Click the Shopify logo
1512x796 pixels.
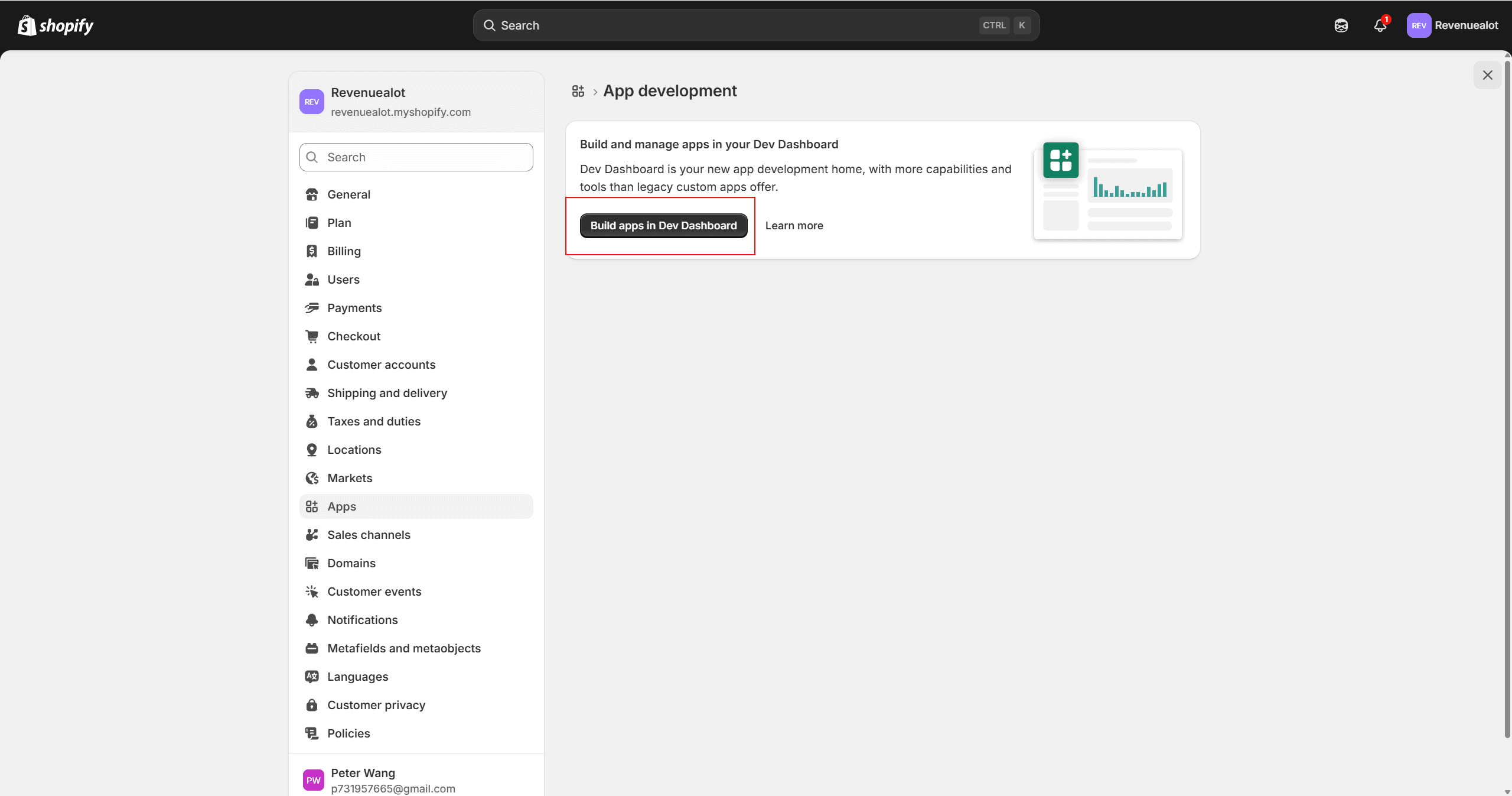coord(55,25)
